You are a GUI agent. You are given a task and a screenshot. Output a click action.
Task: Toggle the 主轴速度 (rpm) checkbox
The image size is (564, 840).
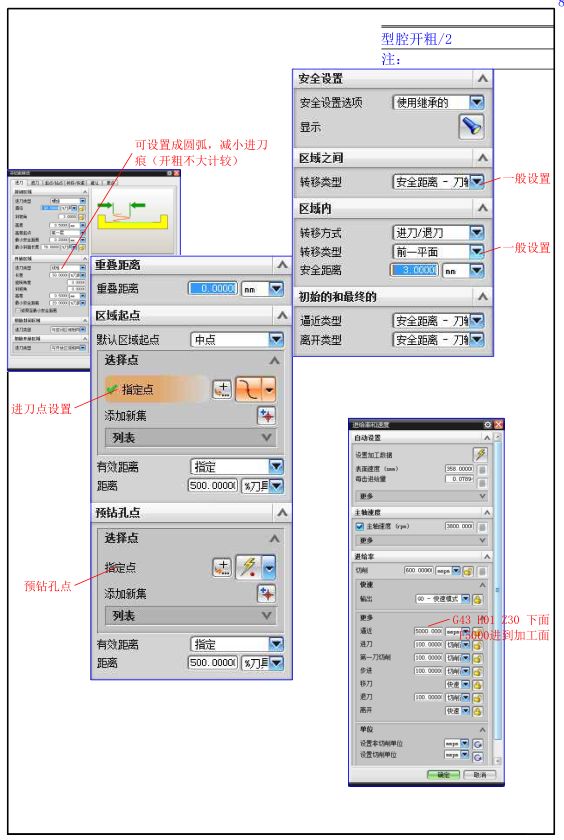tap(360, 527)
